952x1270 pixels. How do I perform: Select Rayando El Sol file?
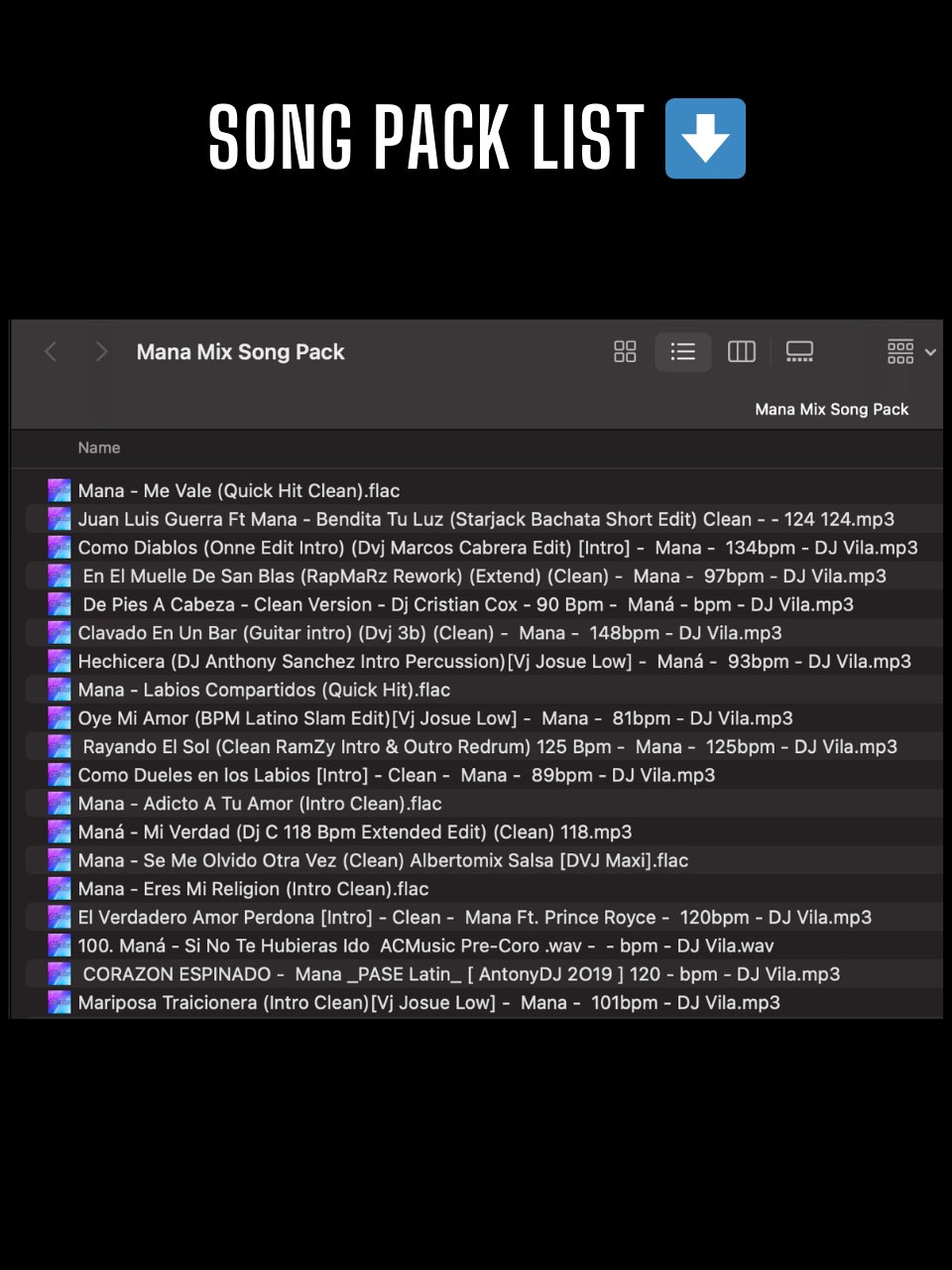tap(490, 747)
